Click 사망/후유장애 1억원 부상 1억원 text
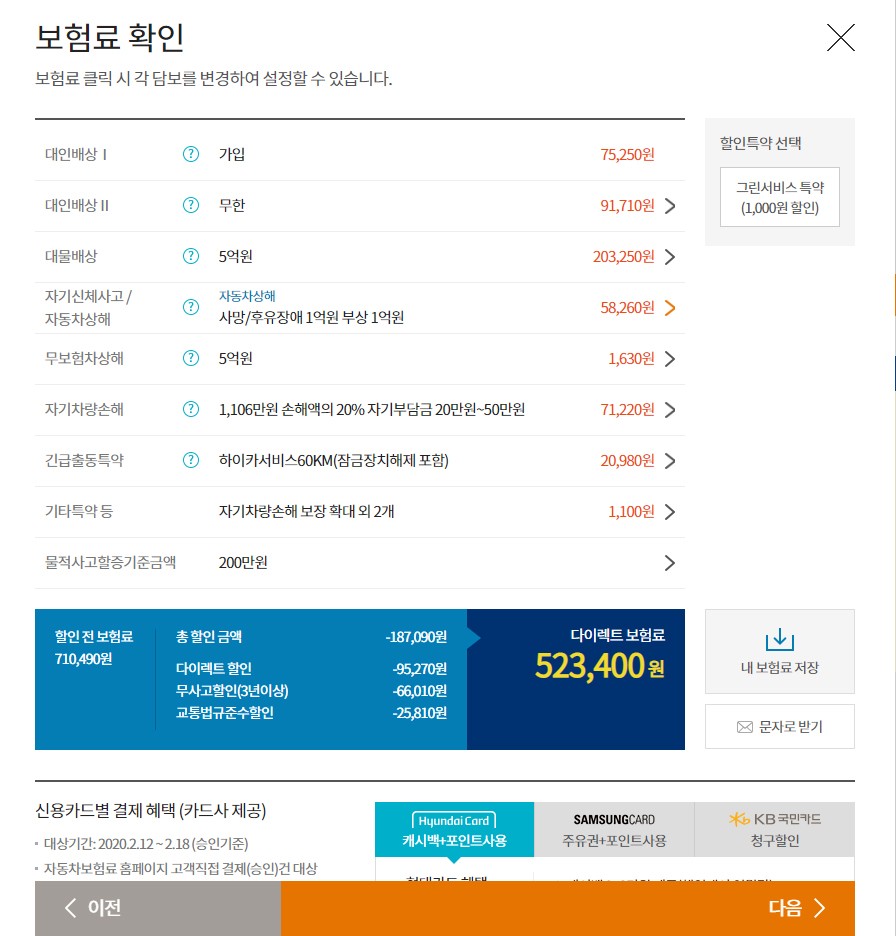The image size is (896, 936). 311,317
